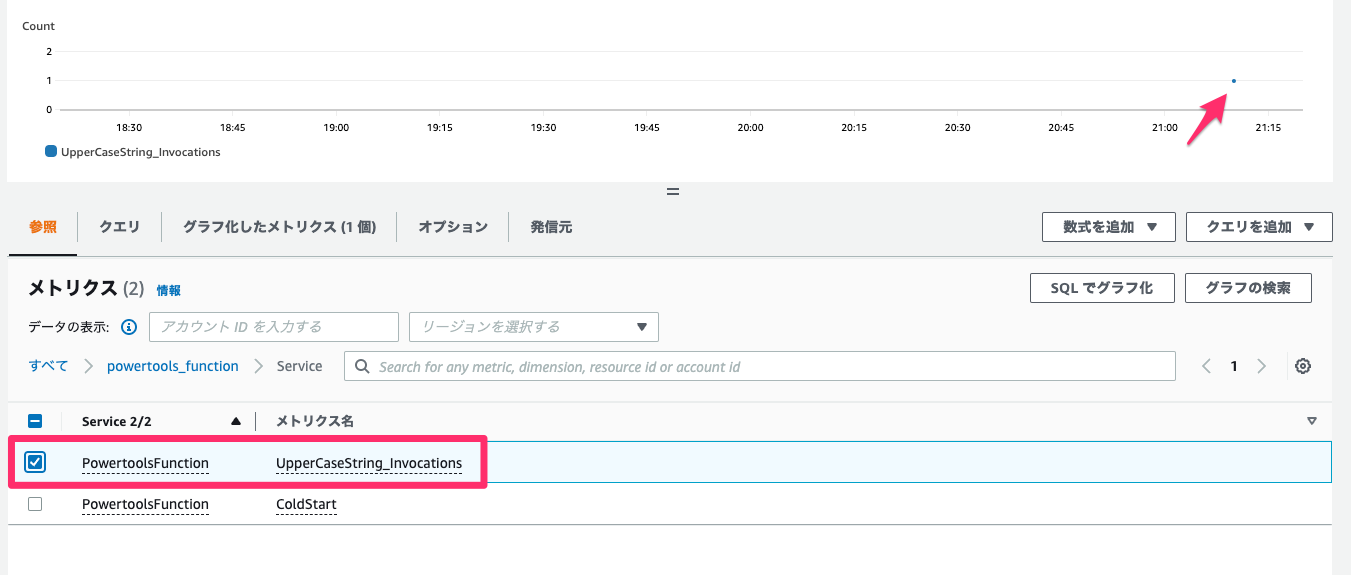This screenshot has height=575, width=1351.
Task: Expand the リージョンを選択する region dropdown
Action: (534, 327)
